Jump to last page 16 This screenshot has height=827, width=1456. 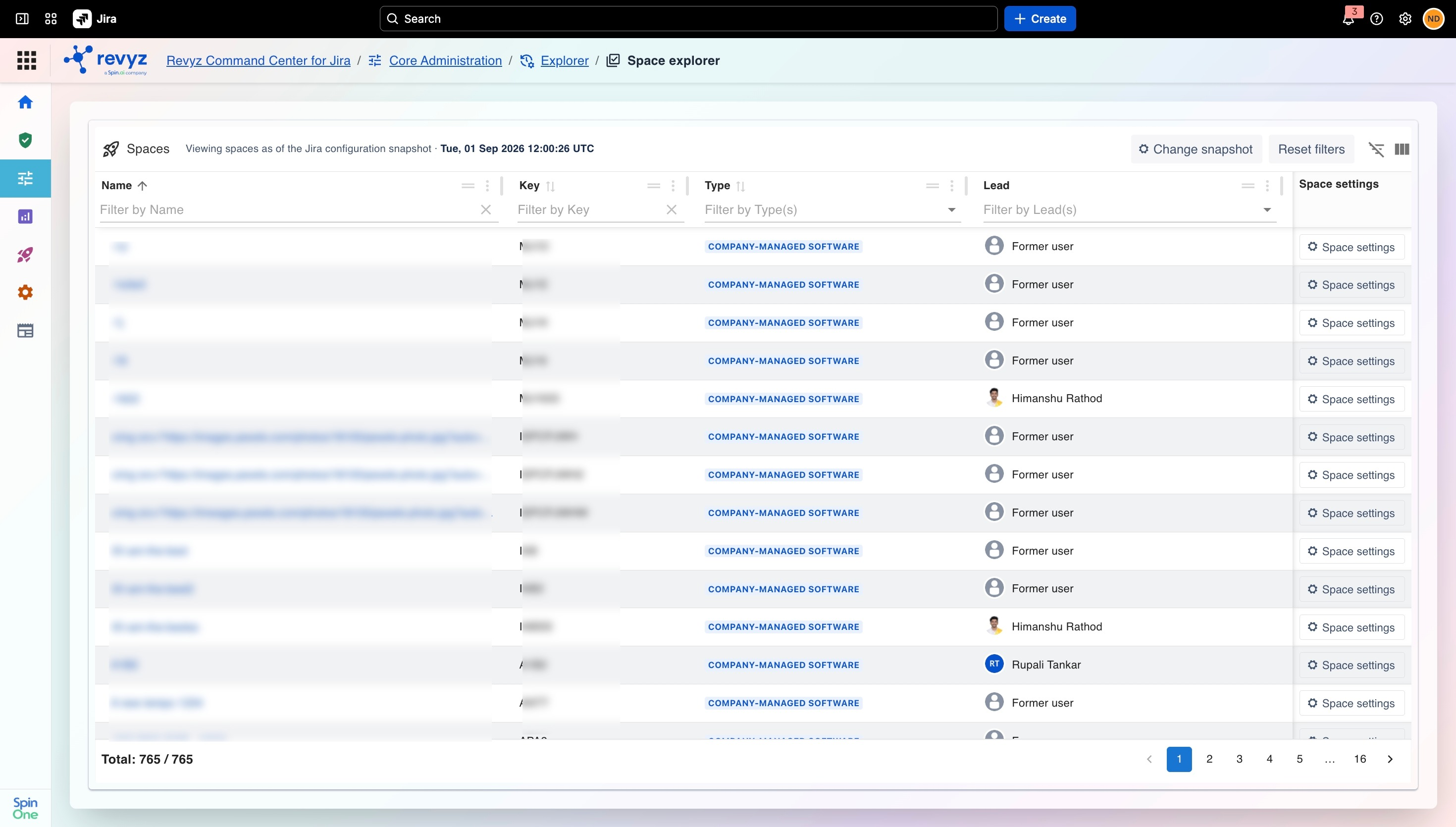(1359, 759)
